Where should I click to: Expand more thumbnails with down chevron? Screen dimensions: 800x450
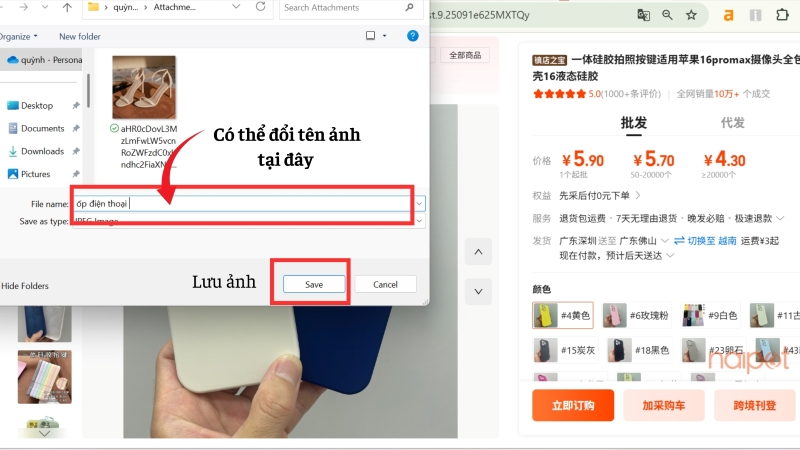tap(45, 433)
